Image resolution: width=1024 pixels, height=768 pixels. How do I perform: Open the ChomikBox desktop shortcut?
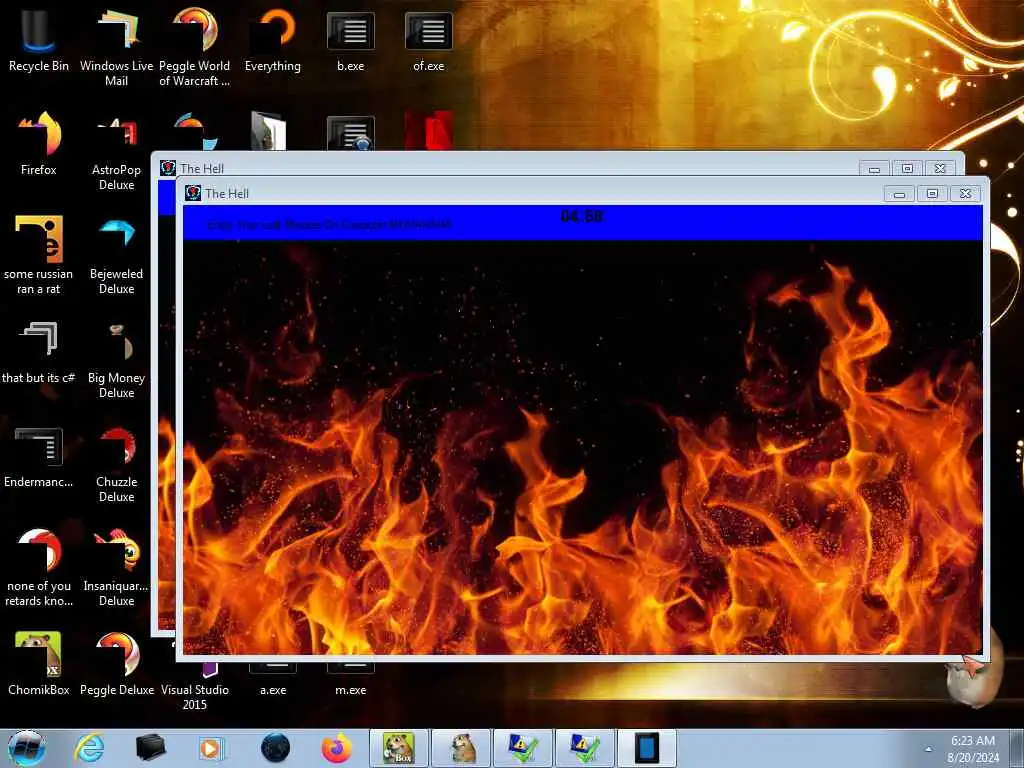point(39,663)
